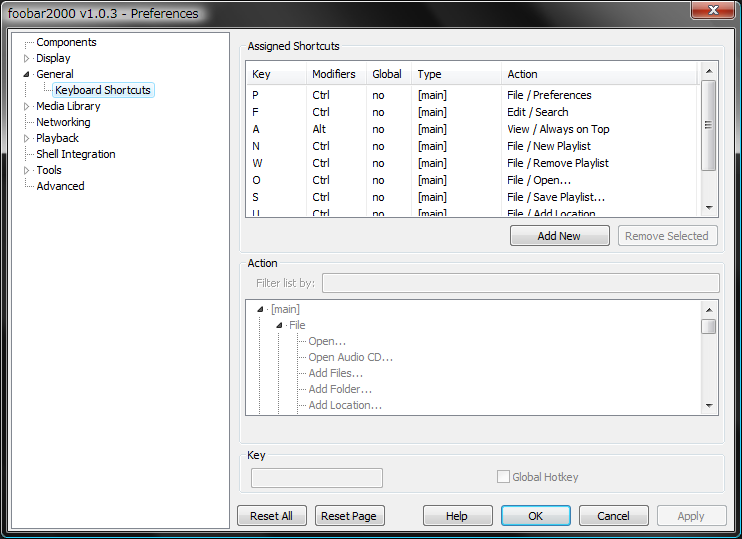The width and height of the screenshot is (742, 539).
Task: Choose Open Audio CD… action
Action: (x=351, y=357)
